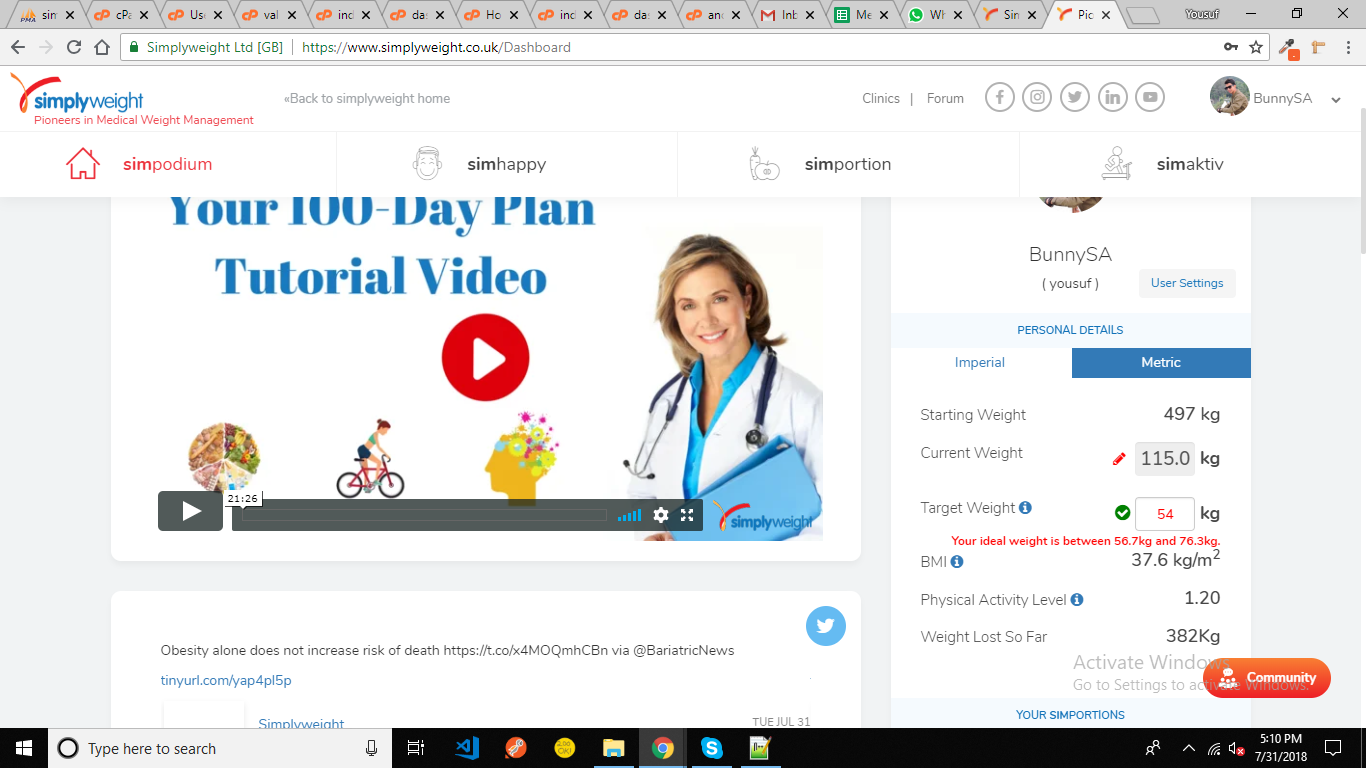Open the tinyurl.com/yap4pl5p link
Image resolution: width=1366 pixels, height=768 pixels.
pos(226,680)
